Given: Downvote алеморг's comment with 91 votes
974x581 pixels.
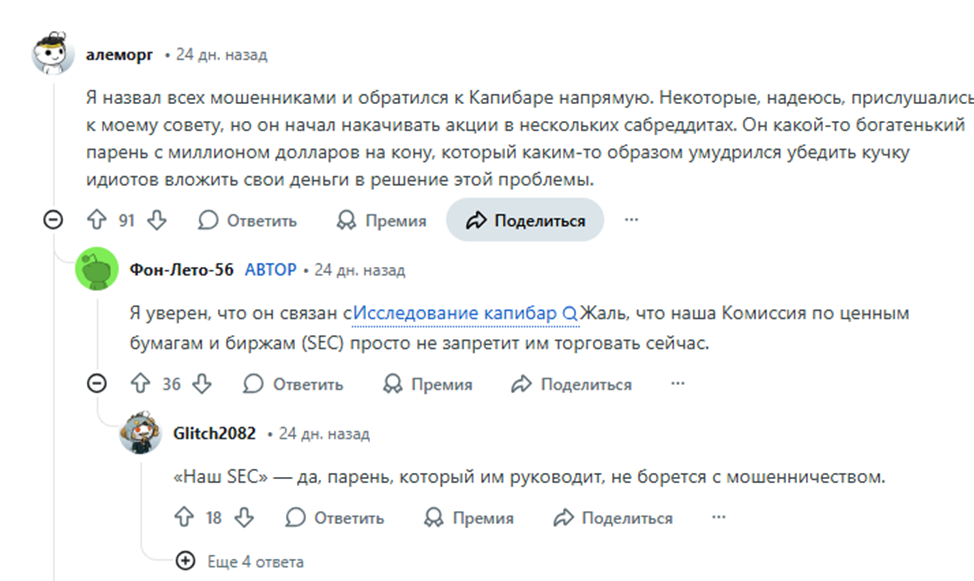Looking at the screenshot, I should 157,220.
